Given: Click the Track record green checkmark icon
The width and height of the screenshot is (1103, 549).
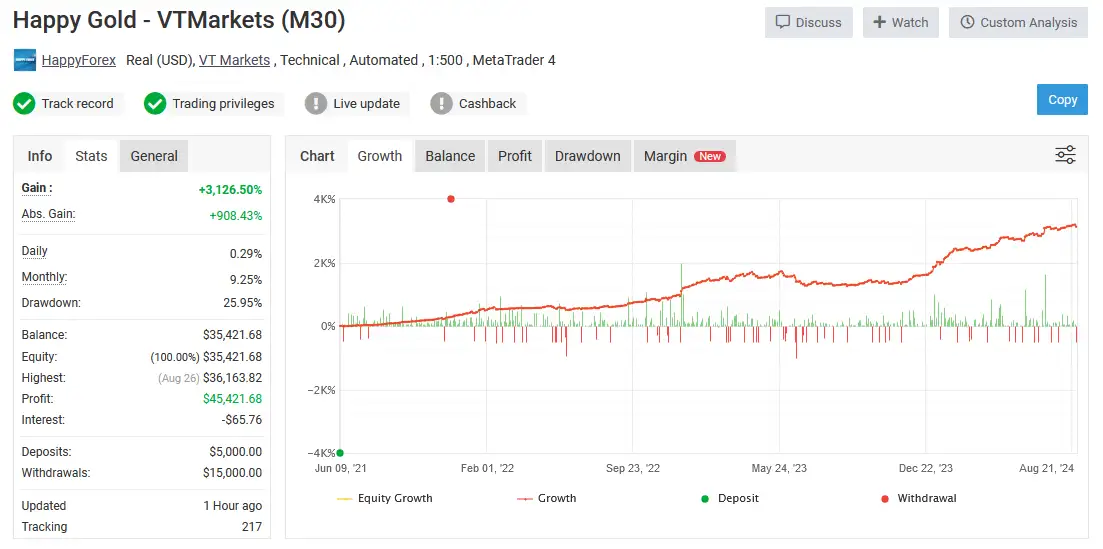Looking at the screenshot, I should (24, 104).
